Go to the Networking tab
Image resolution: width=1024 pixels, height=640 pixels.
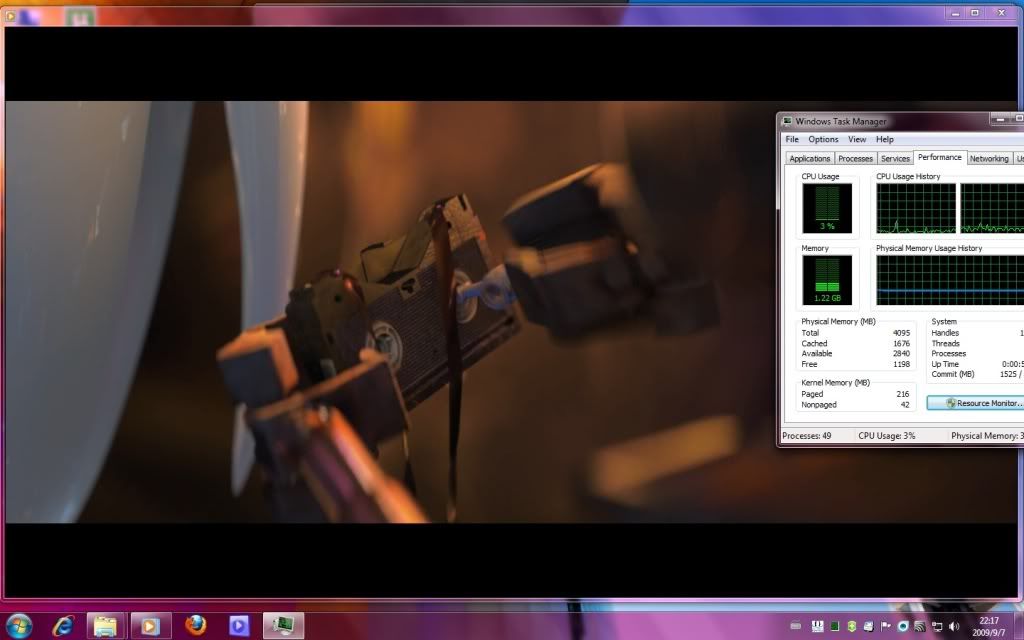pos(988,159)
